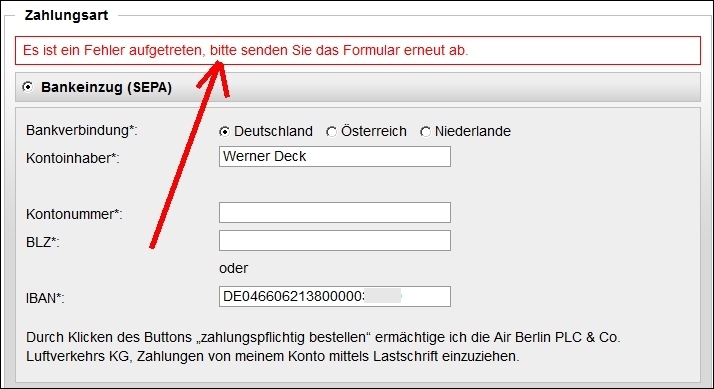Focus the empty BLZ input field
Image resolution: width=714 pixels, height=389 pixels.
click(x=335, y=241)
